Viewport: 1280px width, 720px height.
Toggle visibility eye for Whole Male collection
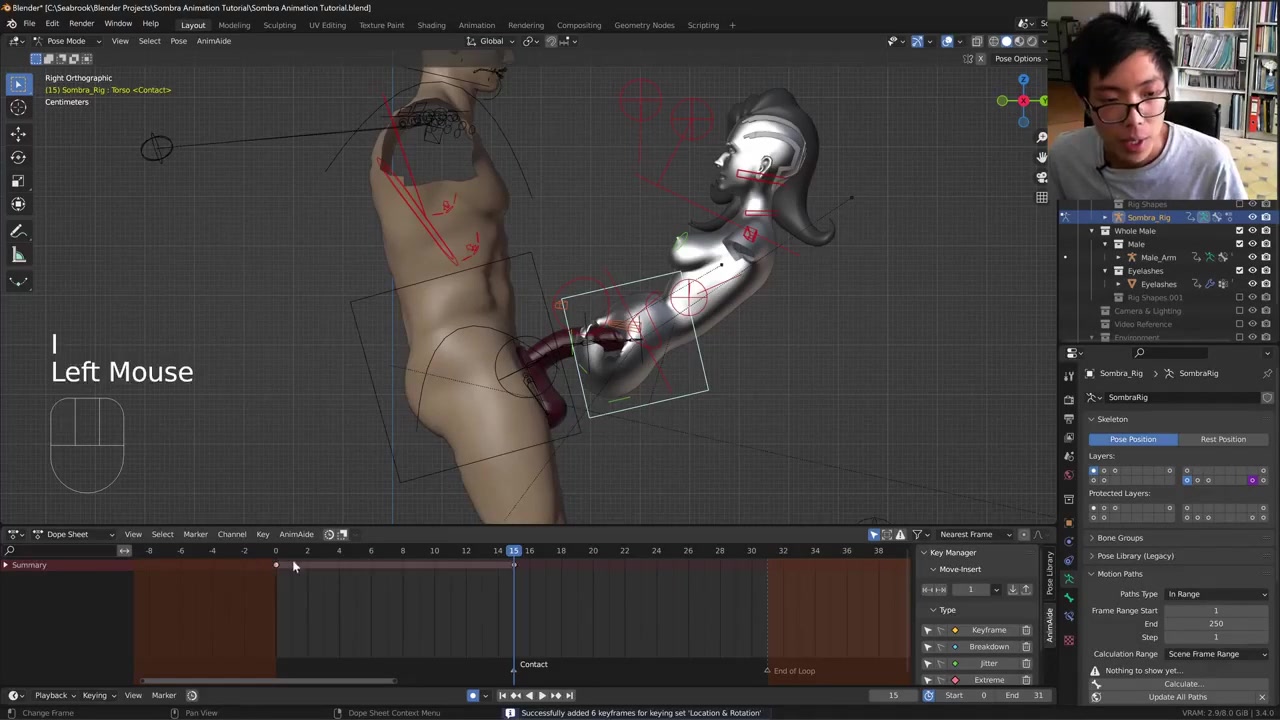pyautogui.click(x=1252, y=231)
